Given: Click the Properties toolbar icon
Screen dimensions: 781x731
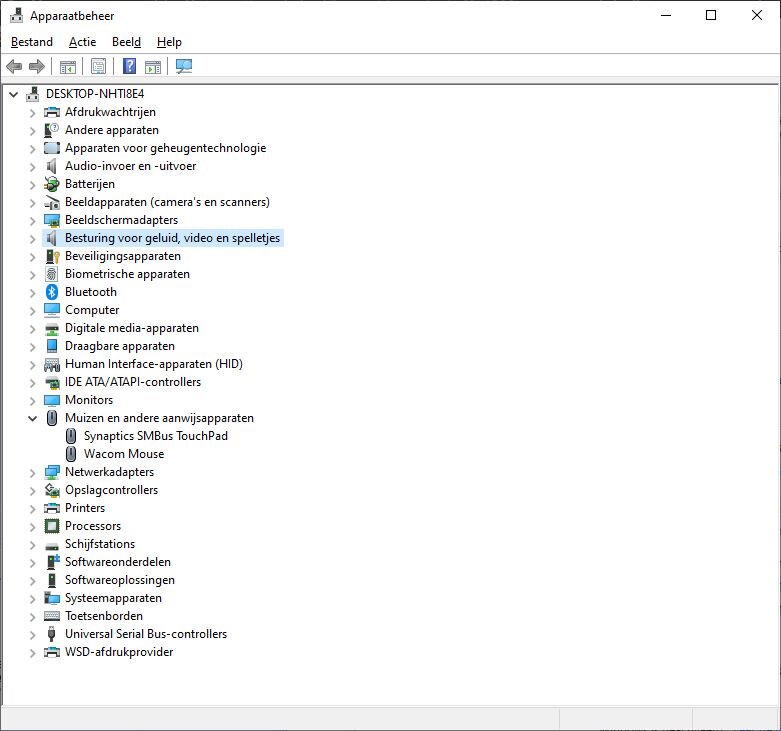Looking at the screenshot, I should click(x=98, y=67).
